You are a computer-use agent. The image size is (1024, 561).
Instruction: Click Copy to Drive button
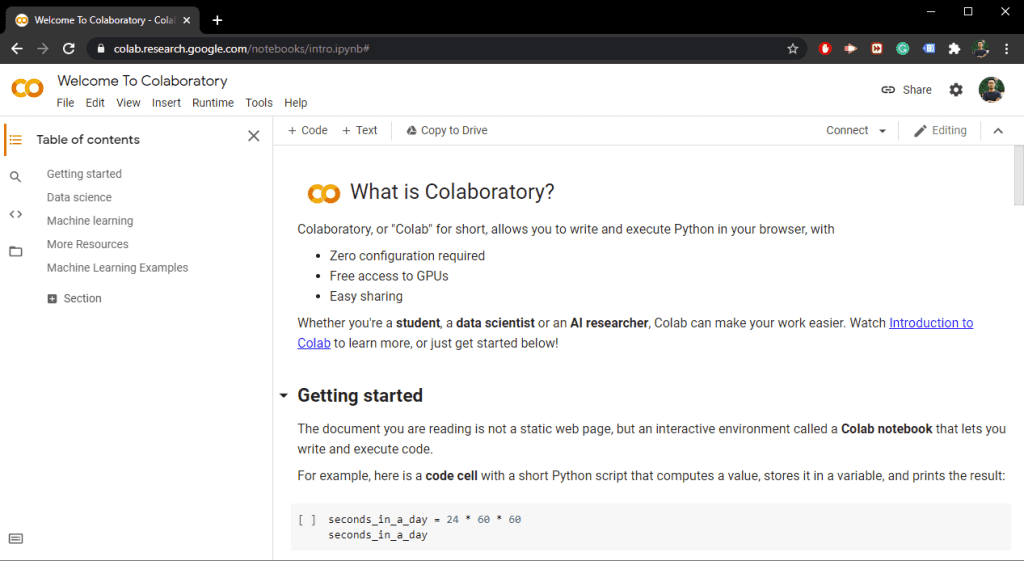pyautogui.click(x=447, y=131)
